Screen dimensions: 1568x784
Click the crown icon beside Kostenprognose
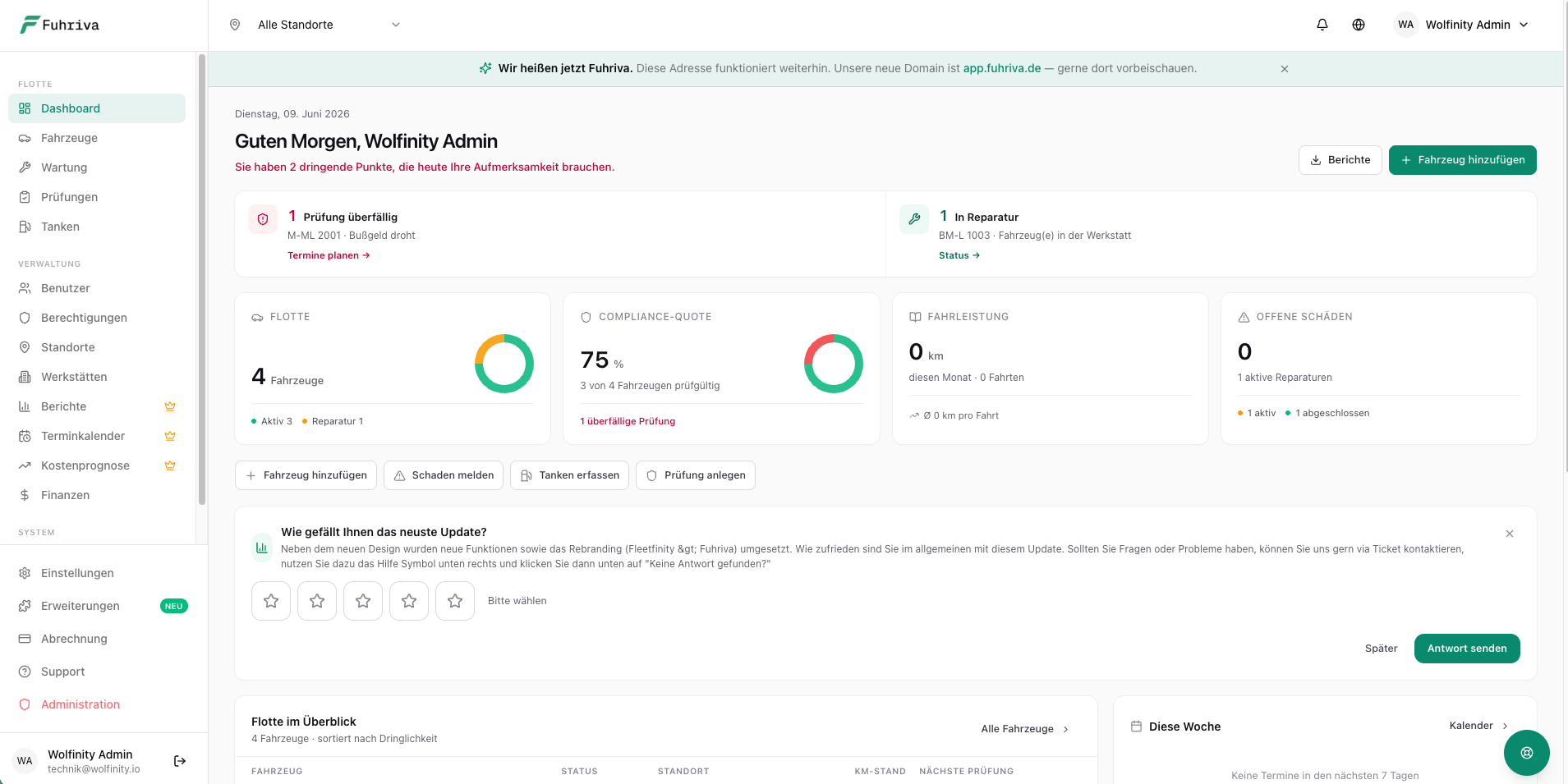[x=170, y=465]
